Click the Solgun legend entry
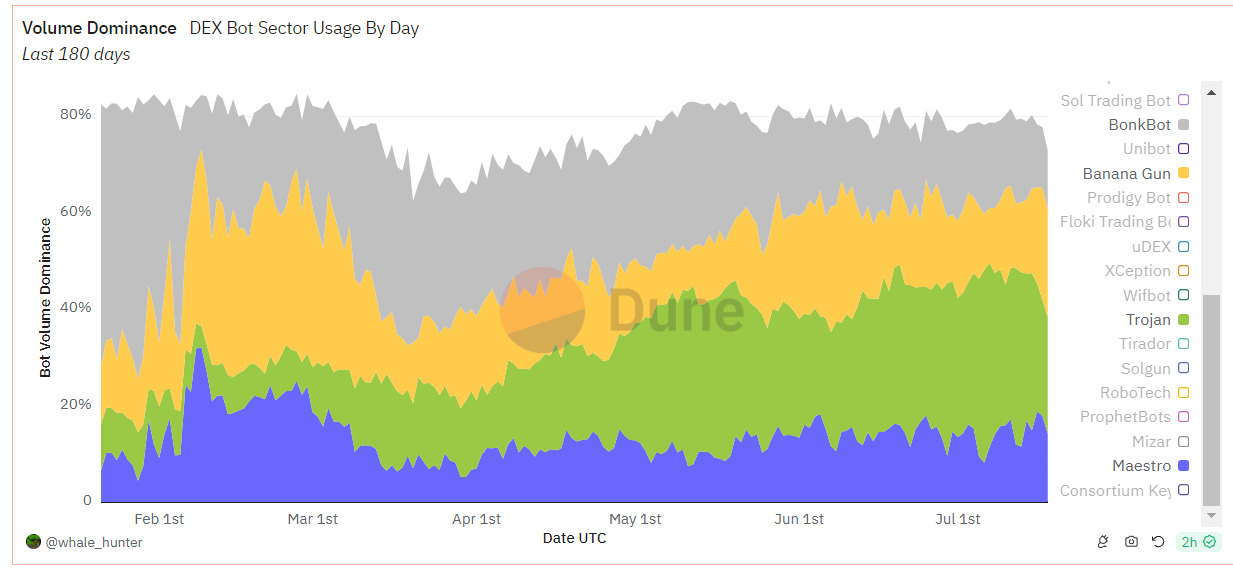 click(x=1145, y=369)
